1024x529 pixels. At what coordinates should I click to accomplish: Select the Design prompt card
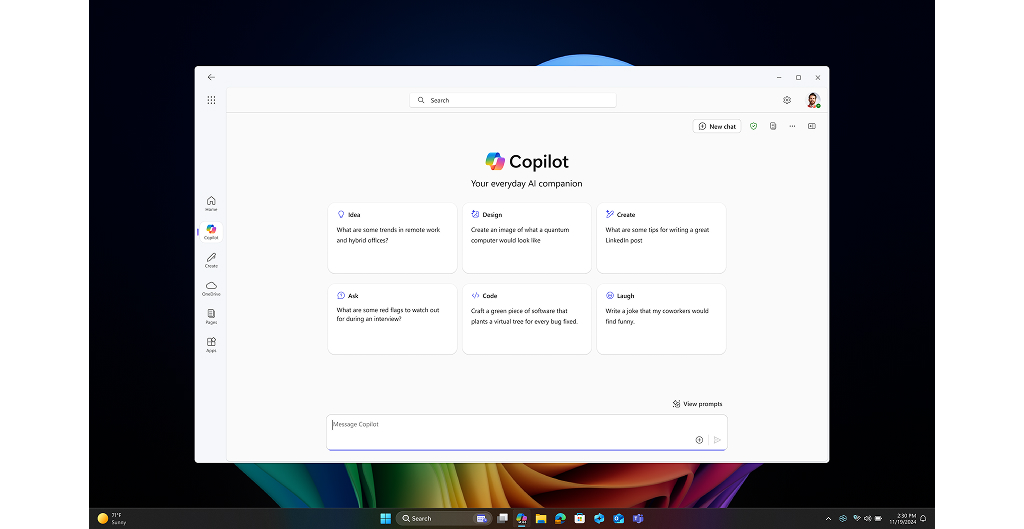coord(526,238)
